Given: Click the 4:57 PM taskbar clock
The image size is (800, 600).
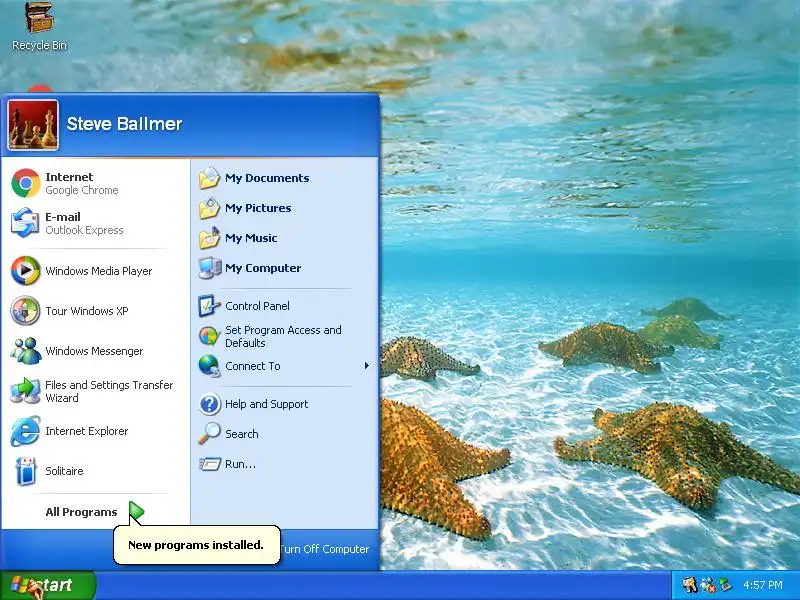Looking at the screenshot, I should [x=763, y=585].
